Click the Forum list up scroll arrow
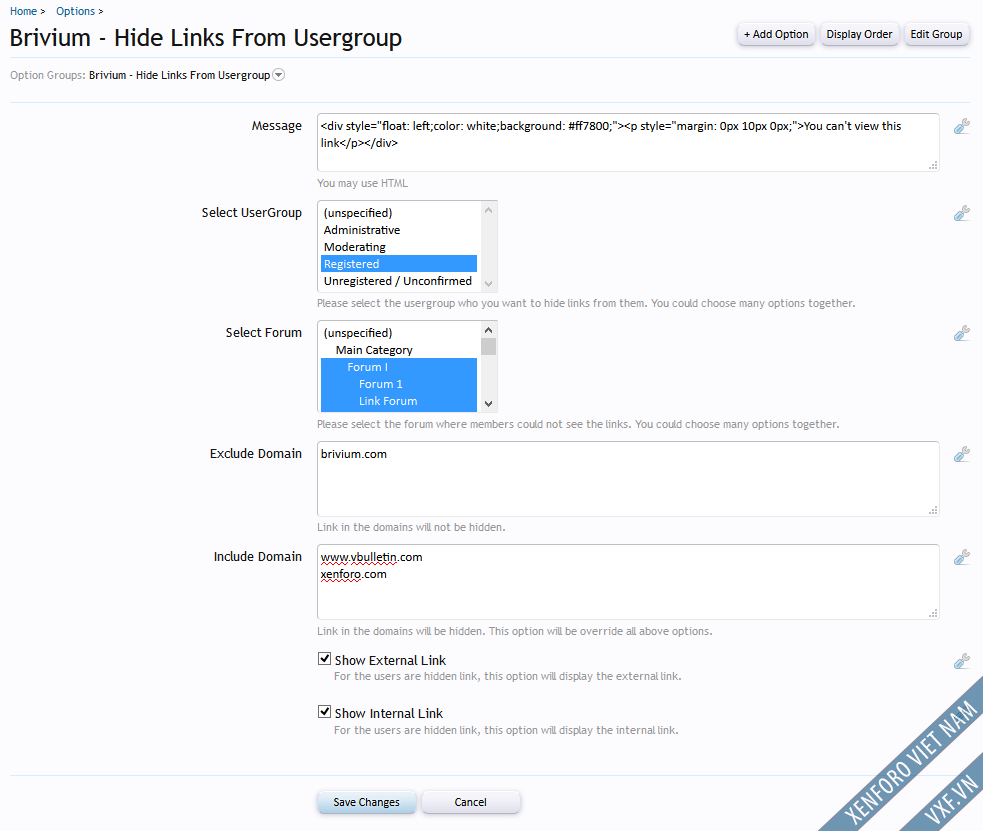983x831 pixels. (x=488, y=330)
